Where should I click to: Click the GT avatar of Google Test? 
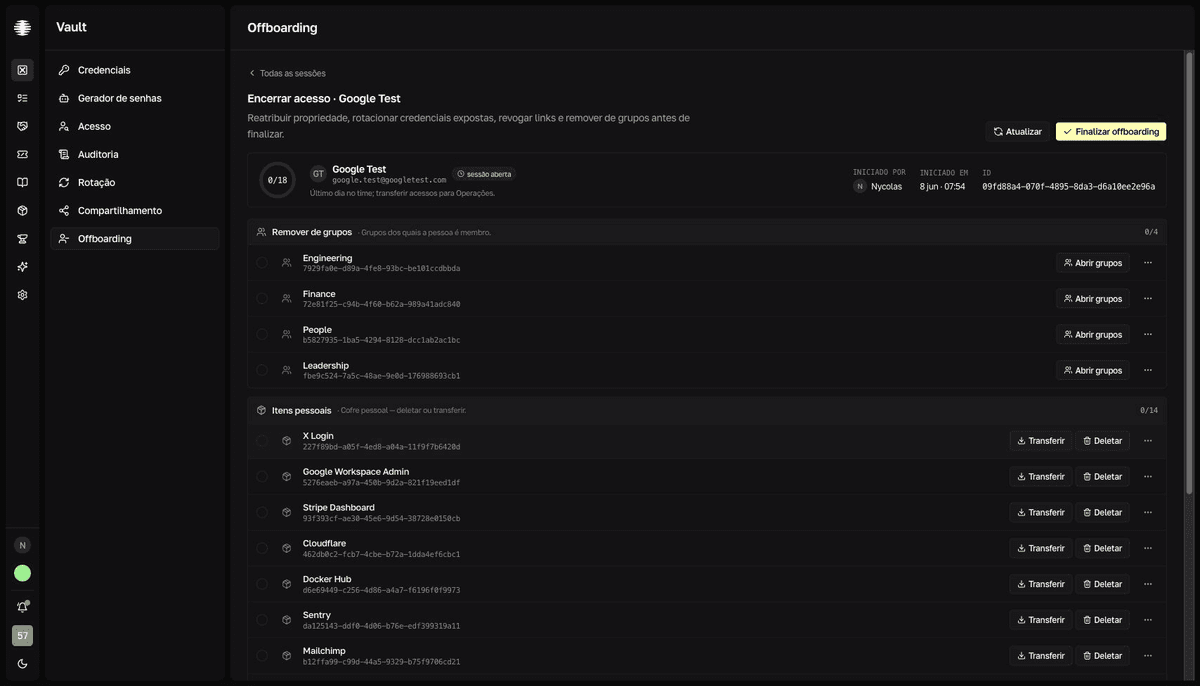(318, 174)
